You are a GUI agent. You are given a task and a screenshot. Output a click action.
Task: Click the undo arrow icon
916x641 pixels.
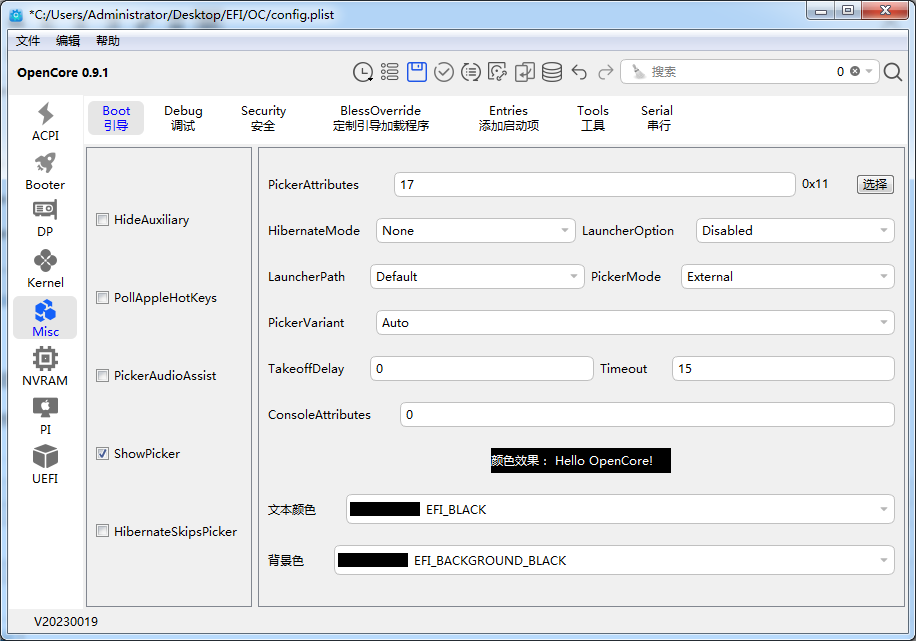(x=579, y=72)
